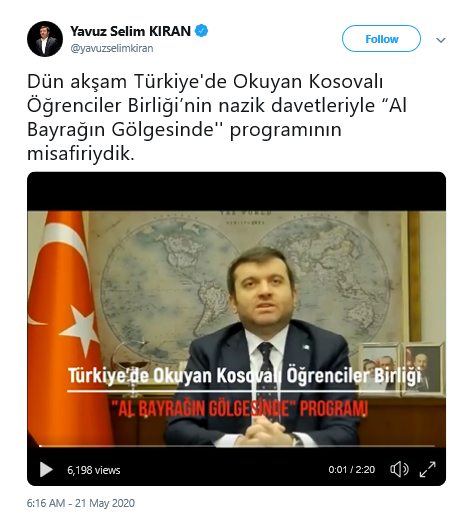467x517 pixels.
Task: Click the @yavuzselimkiran handle
Action: (112, 48)
